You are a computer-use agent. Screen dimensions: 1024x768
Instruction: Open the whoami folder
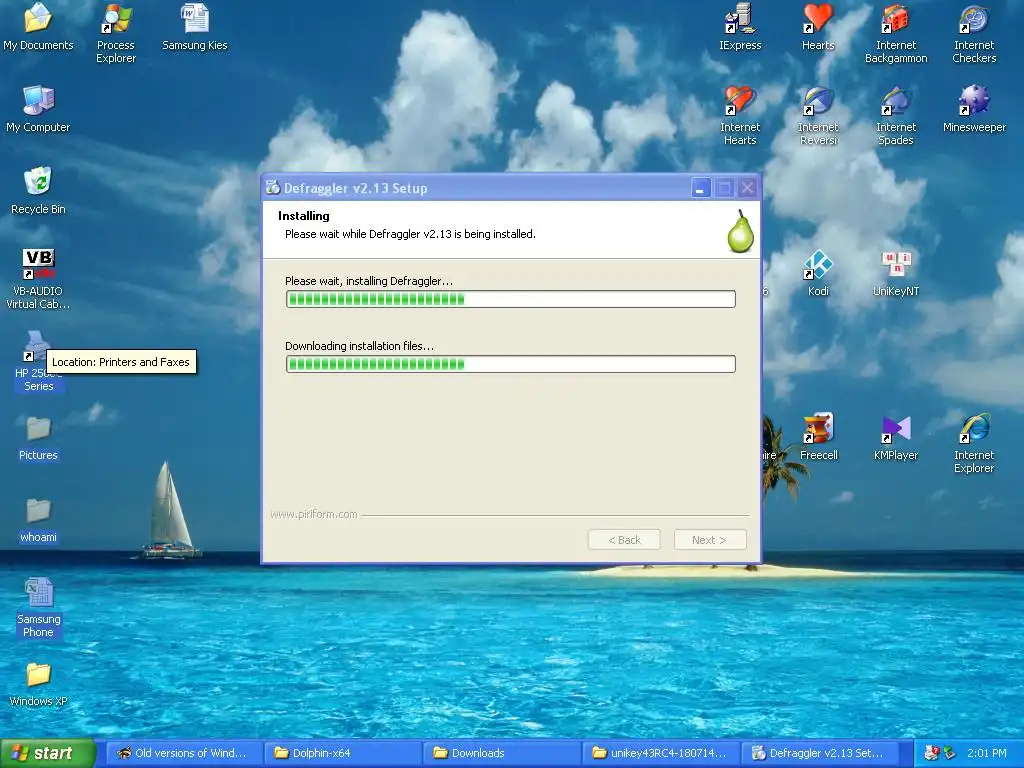tap(38, 520)
